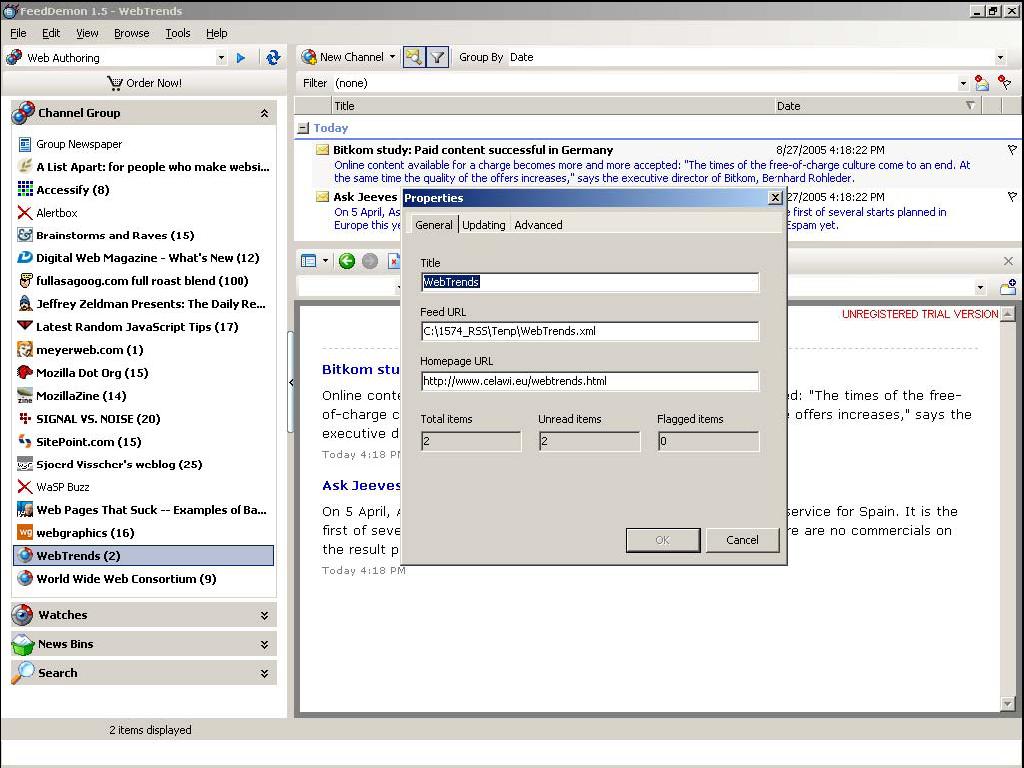
Task: Open the Group By Date dropdown
Action: [1000, 57]
